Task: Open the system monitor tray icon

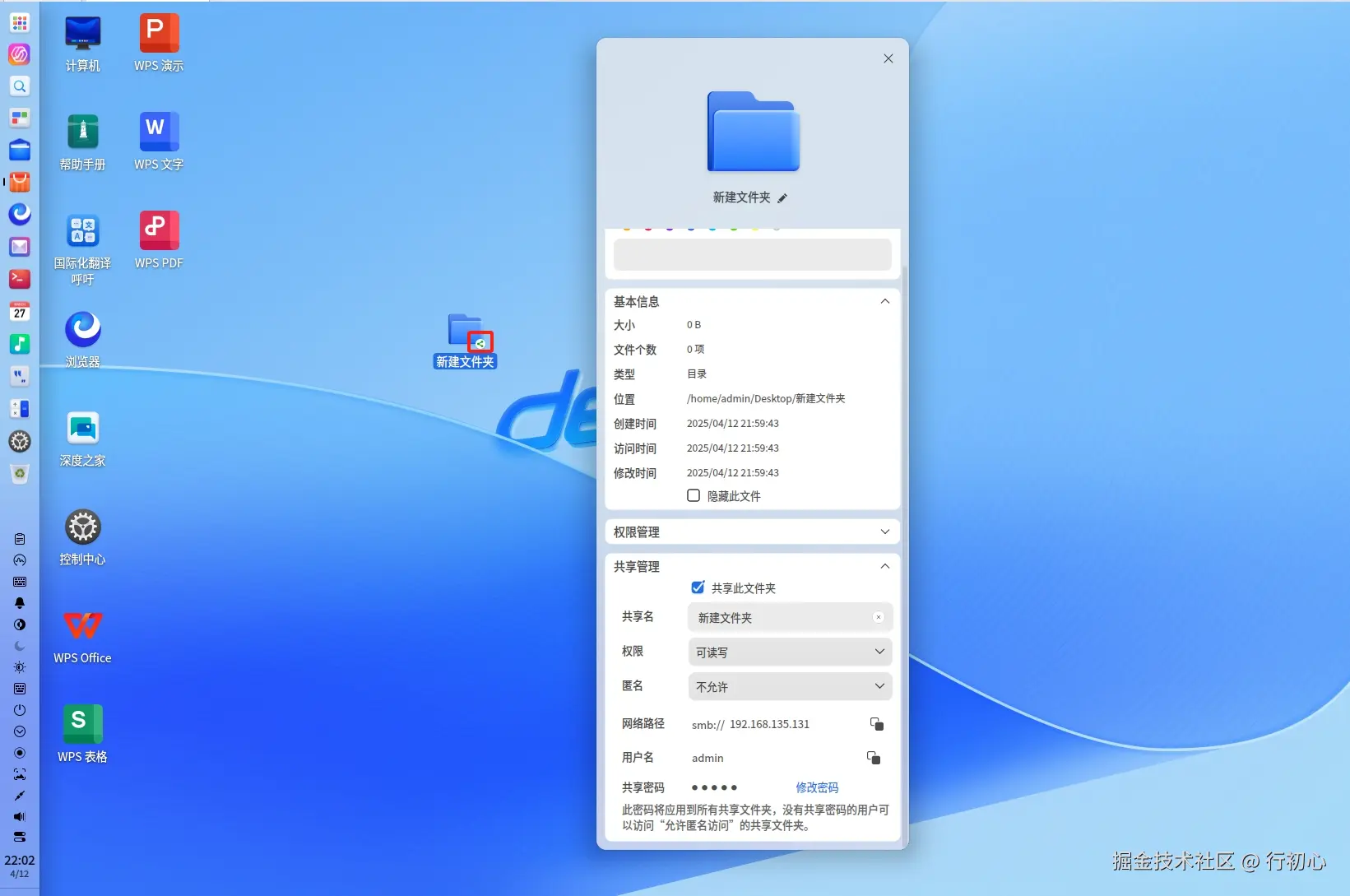Action: 20,560
